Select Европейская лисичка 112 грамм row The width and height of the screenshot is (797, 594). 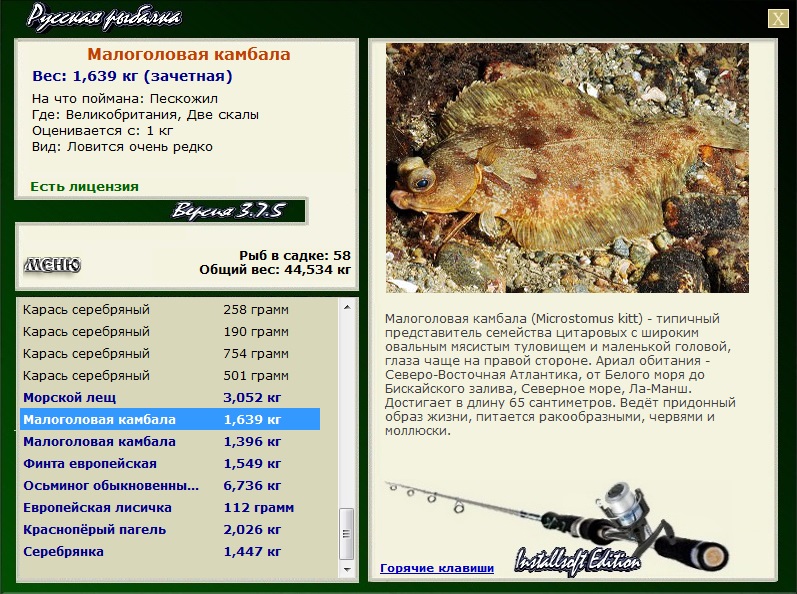170,508
